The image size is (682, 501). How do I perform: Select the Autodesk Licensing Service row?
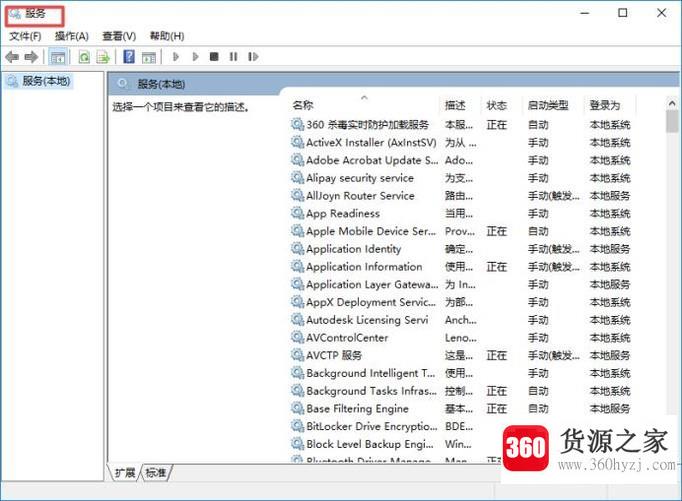point(460,320)
